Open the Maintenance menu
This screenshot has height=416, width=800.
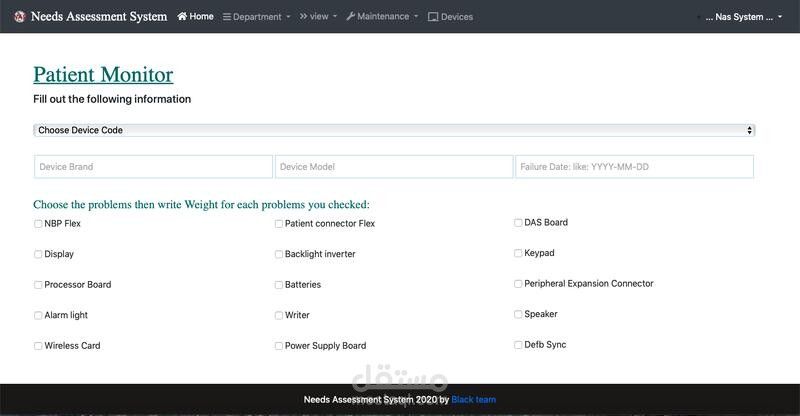click(382, 17)
